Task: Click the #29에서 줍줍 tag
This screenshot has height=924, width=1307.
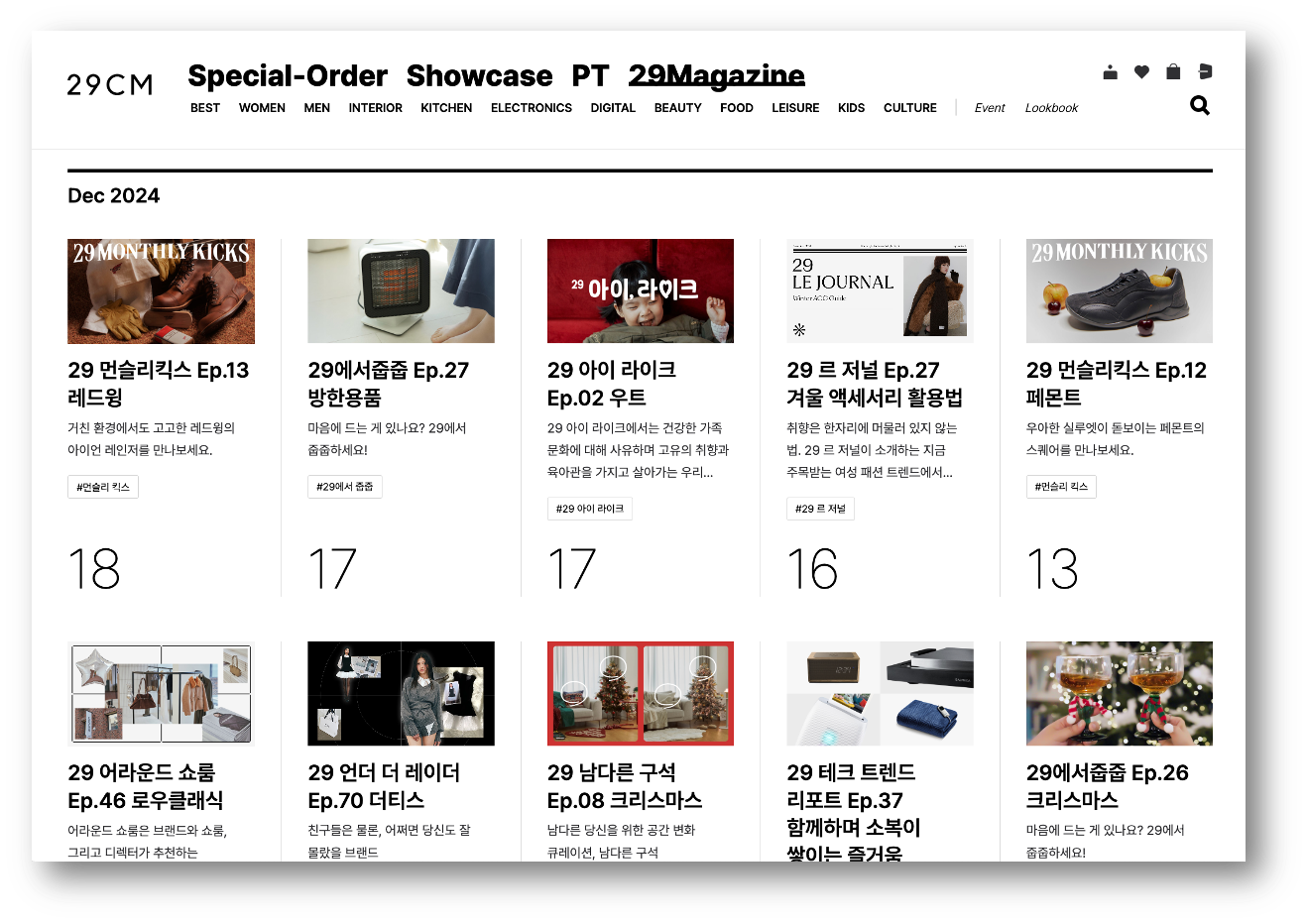Action: click(345, 487)
